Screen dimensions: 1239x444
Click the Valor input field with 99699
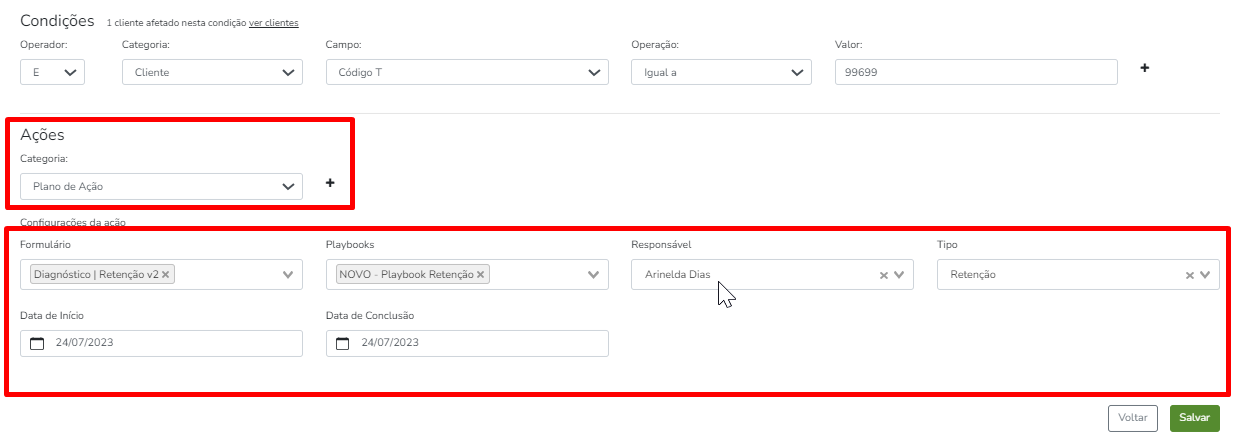[975, 73]
